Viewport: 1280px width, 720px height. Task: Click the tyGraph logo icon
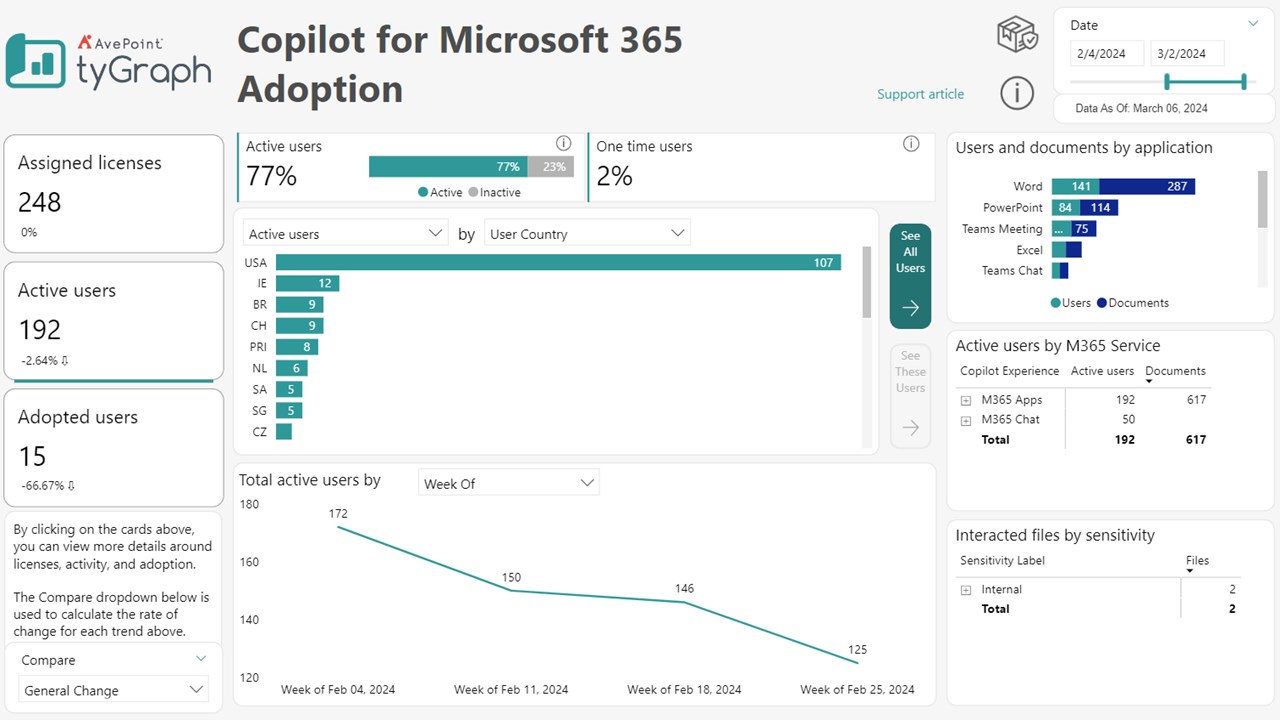[x=36, y=61]
